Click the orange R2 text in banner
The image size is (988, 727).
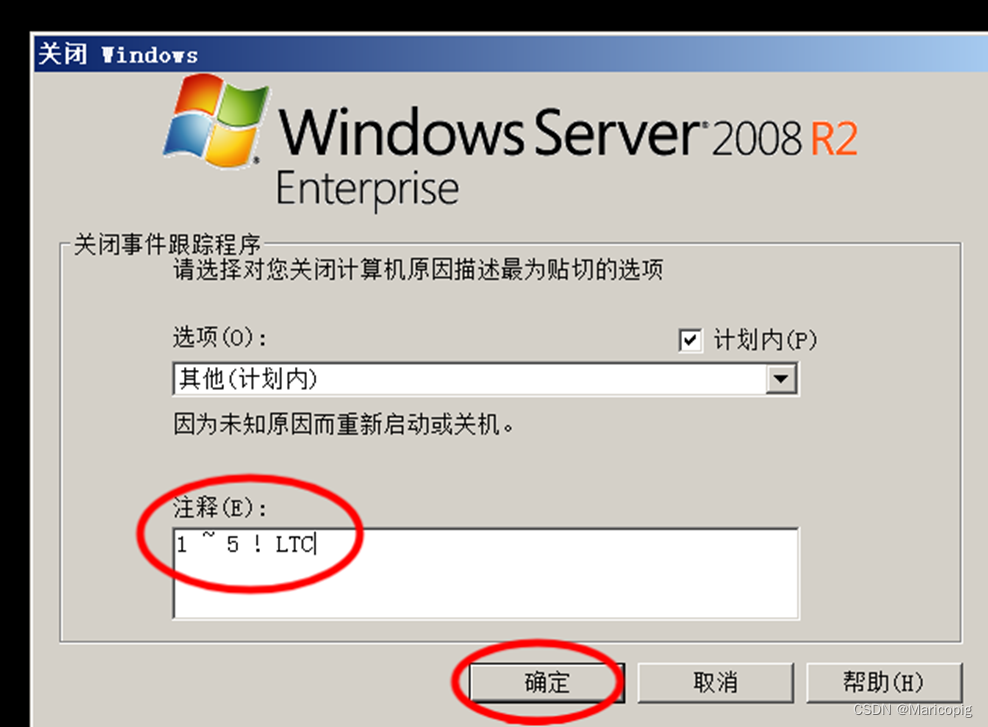[834, 139]
